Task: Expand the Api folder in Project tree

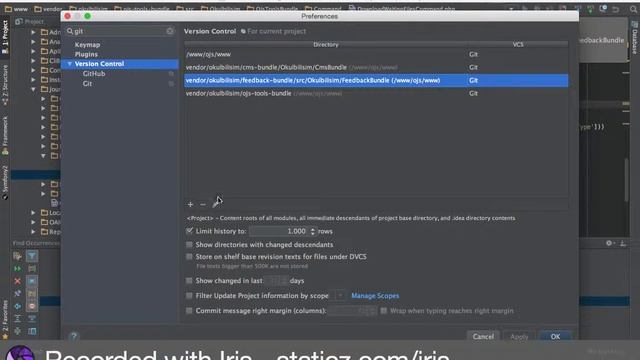Action: pos(33,51)
